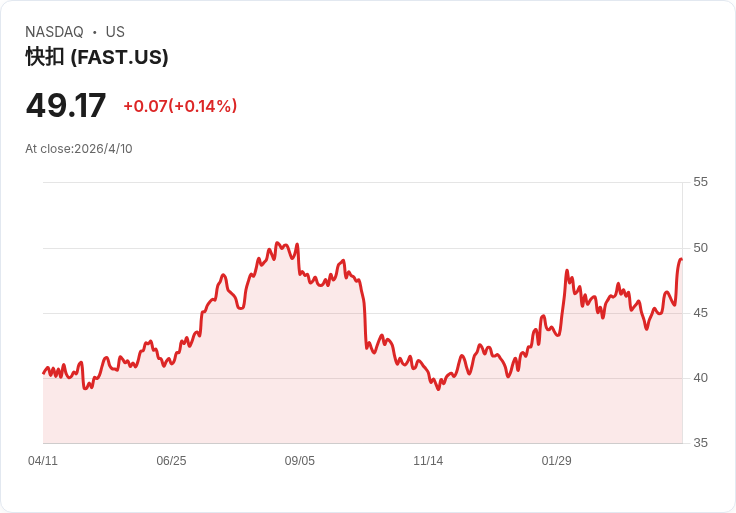
Task: Click the 49.17 current price
Action: pyautogui.click(x=66, y=106)
